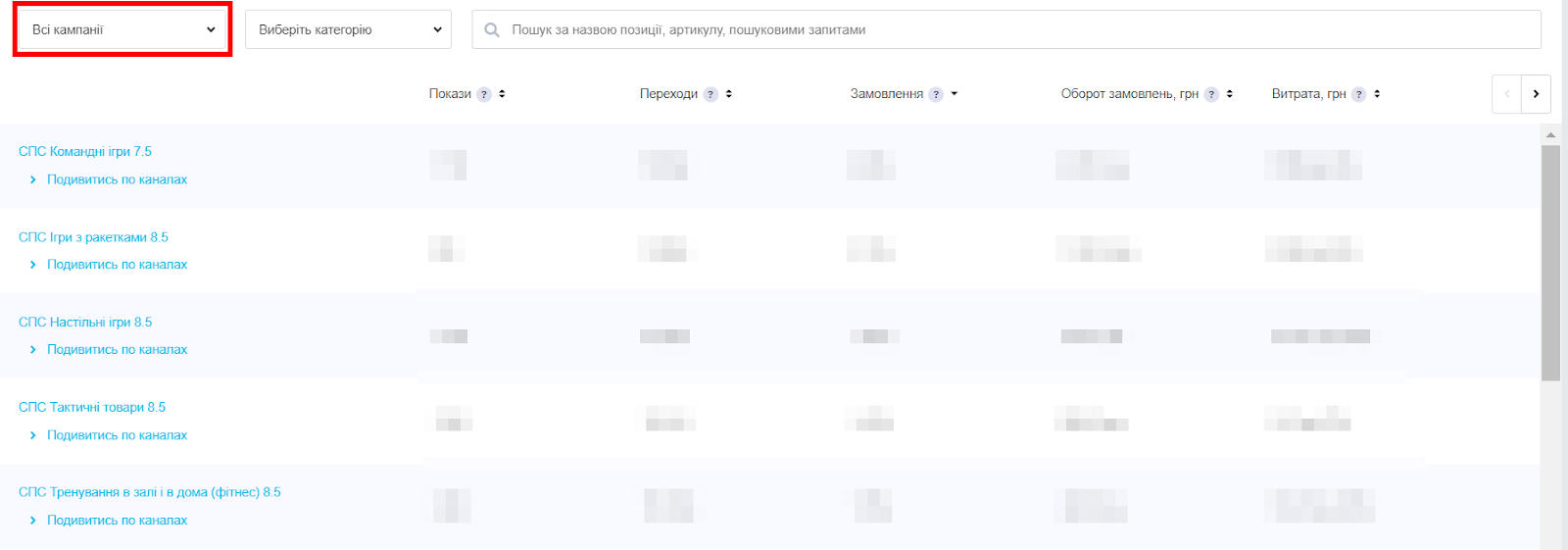
Task: Open help tooltip icon next to Замовлення
Action: coord(936,94)
